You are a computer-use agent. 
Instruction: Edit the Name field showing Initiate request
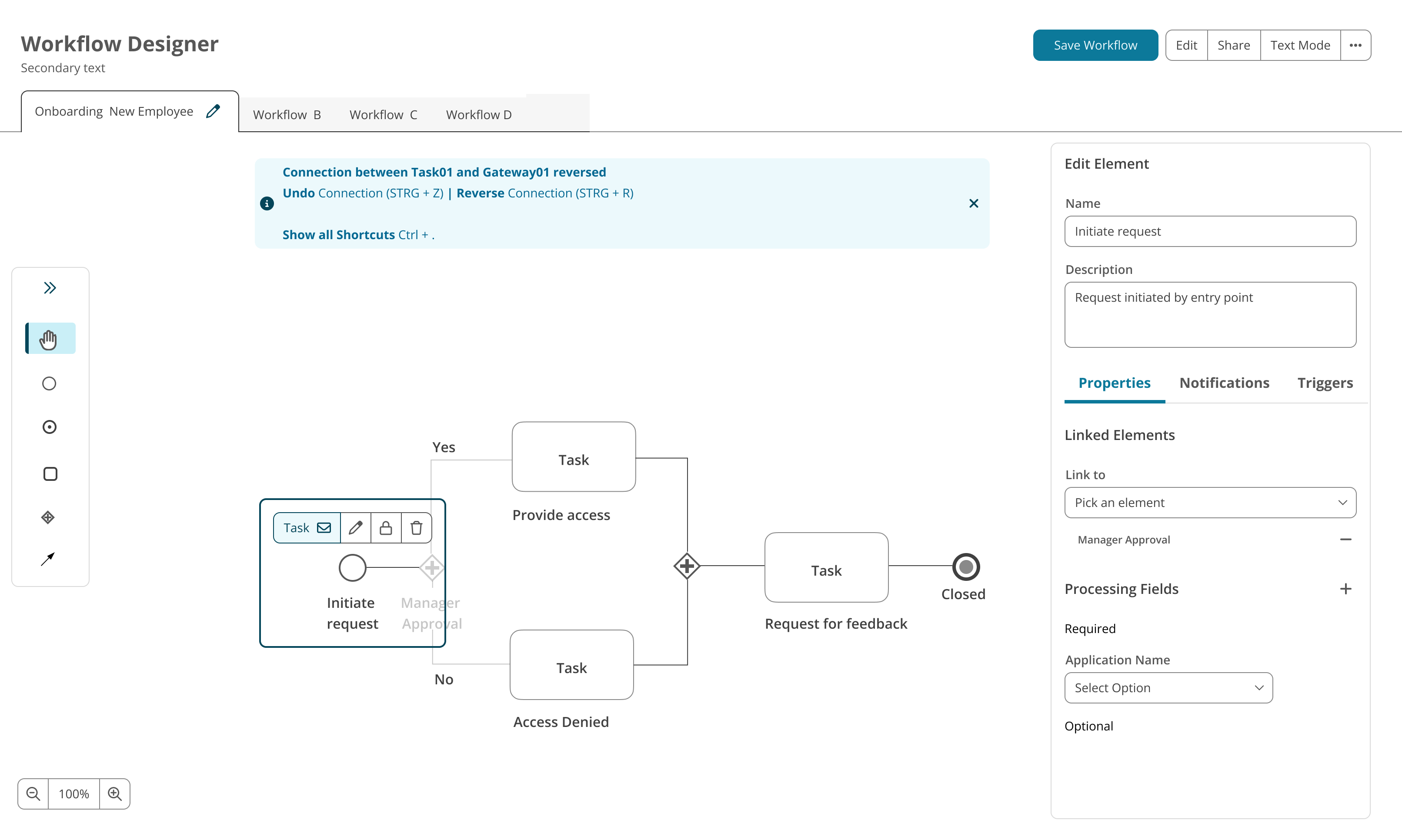1209,231
